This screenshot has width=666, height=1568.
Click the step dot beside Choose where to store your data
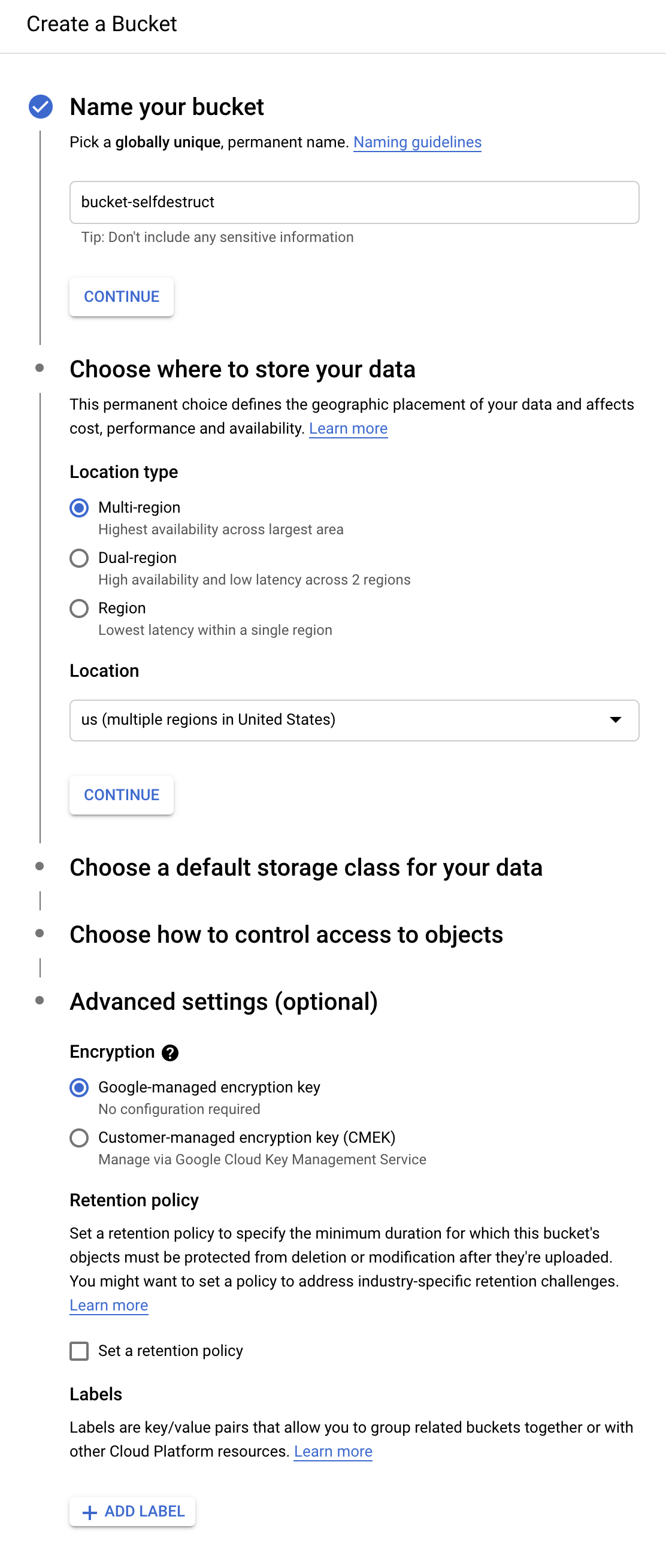[x=40, y=367]
